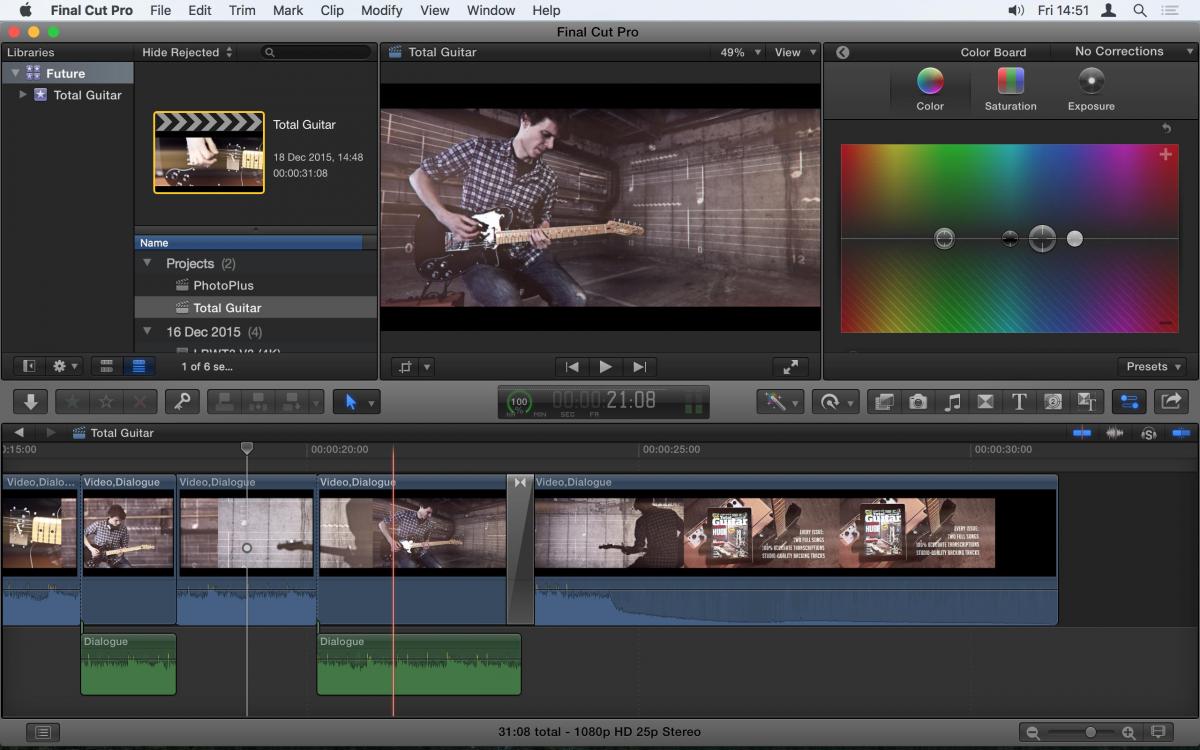Collapse the 16 Dec 2015 group
This screenshot has width=1200, height=750.
pos(147,331)
